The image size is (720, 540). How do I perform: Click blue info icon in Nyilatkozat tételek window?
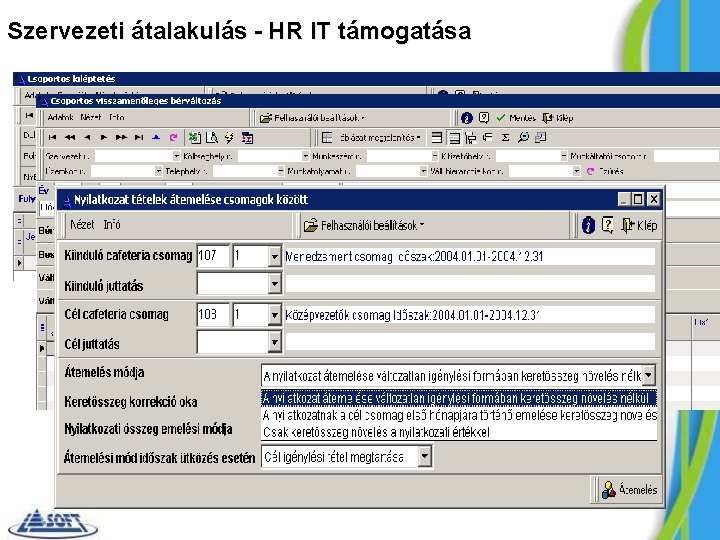[x=588, y=225]
